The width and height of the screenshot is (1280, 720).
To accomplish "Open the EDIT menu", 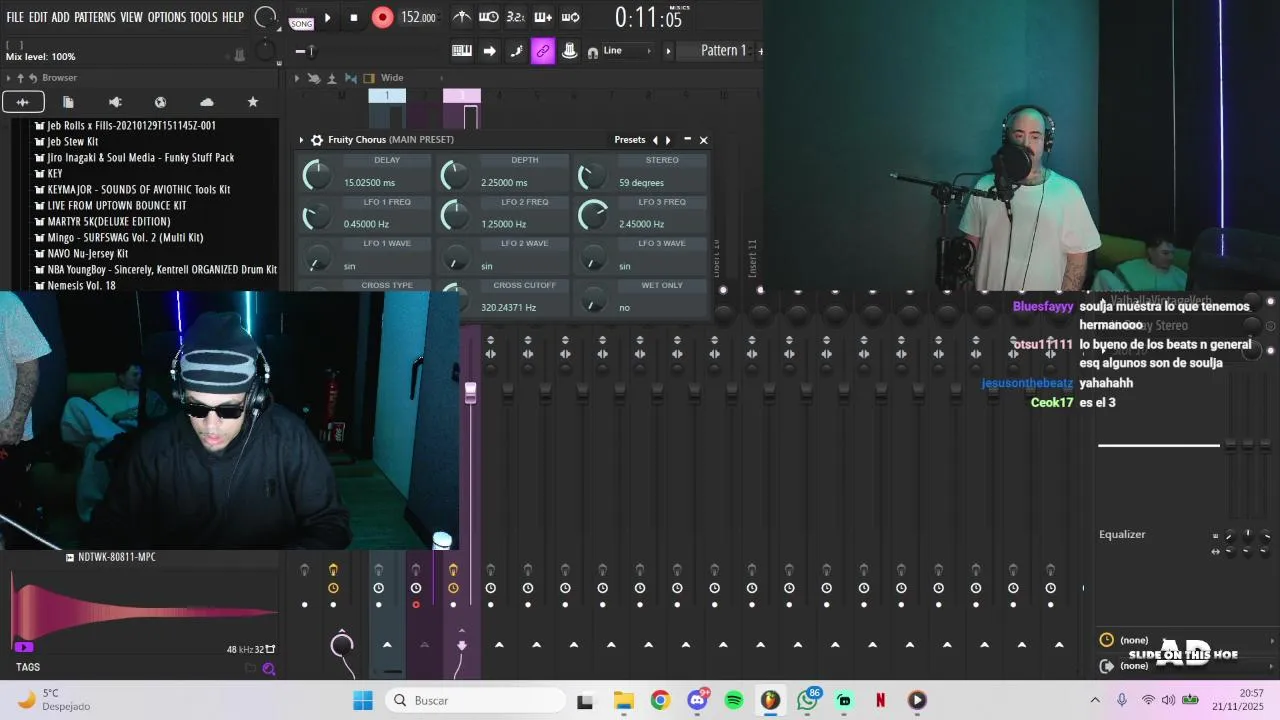I will click(38, 17).
